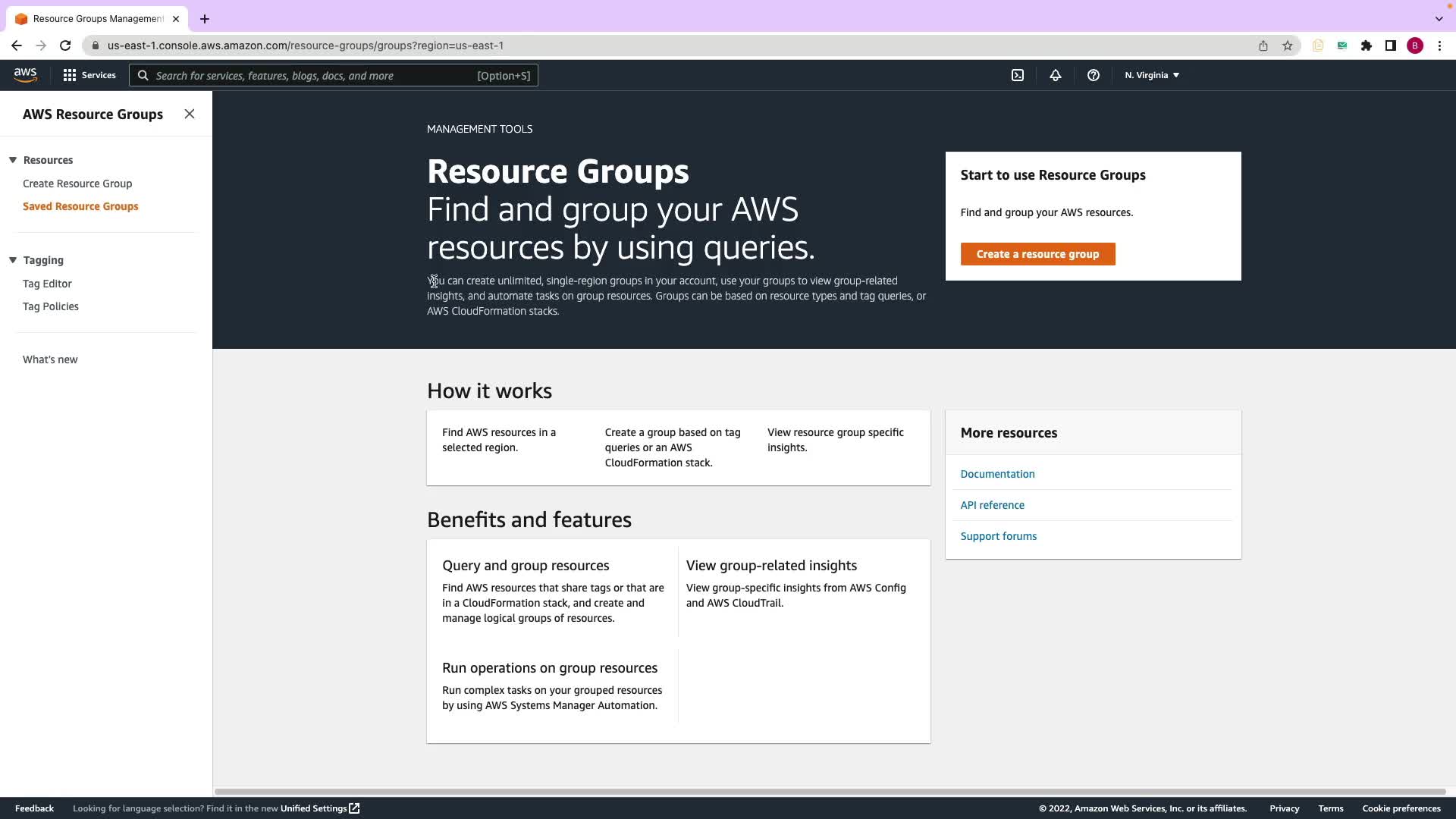Open a new browser tab
The height and width of the screenshot is (819, 1456).
[x=205, y=19]
